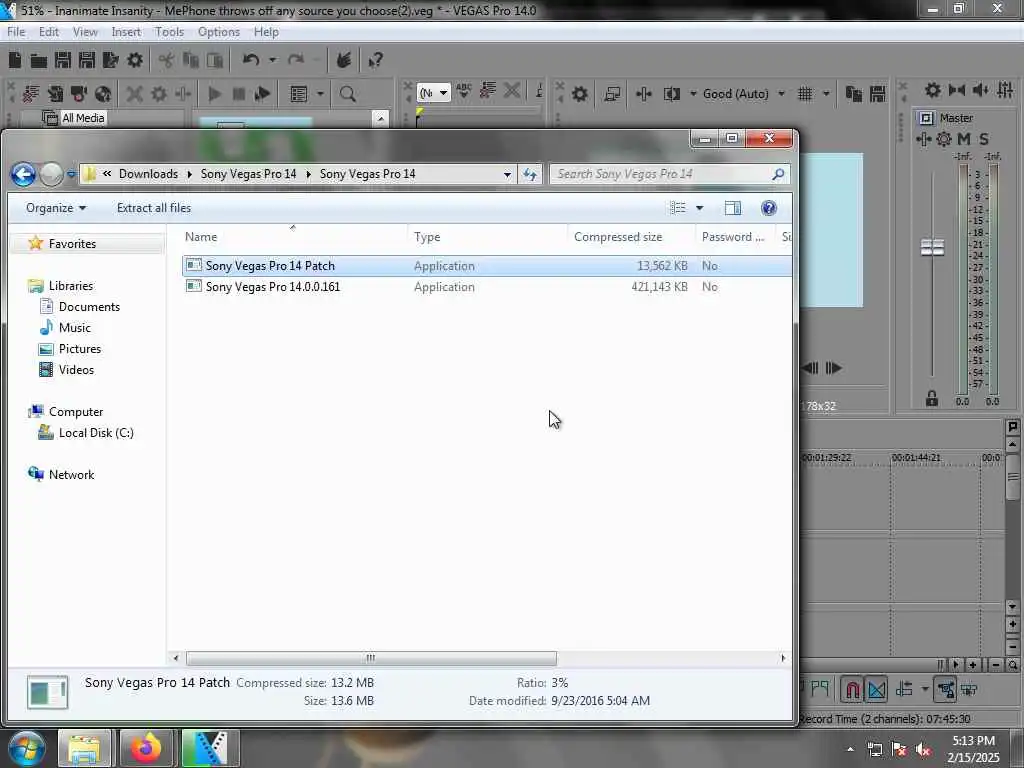Click the Search magnifier in Project Media toolbar

347,93
